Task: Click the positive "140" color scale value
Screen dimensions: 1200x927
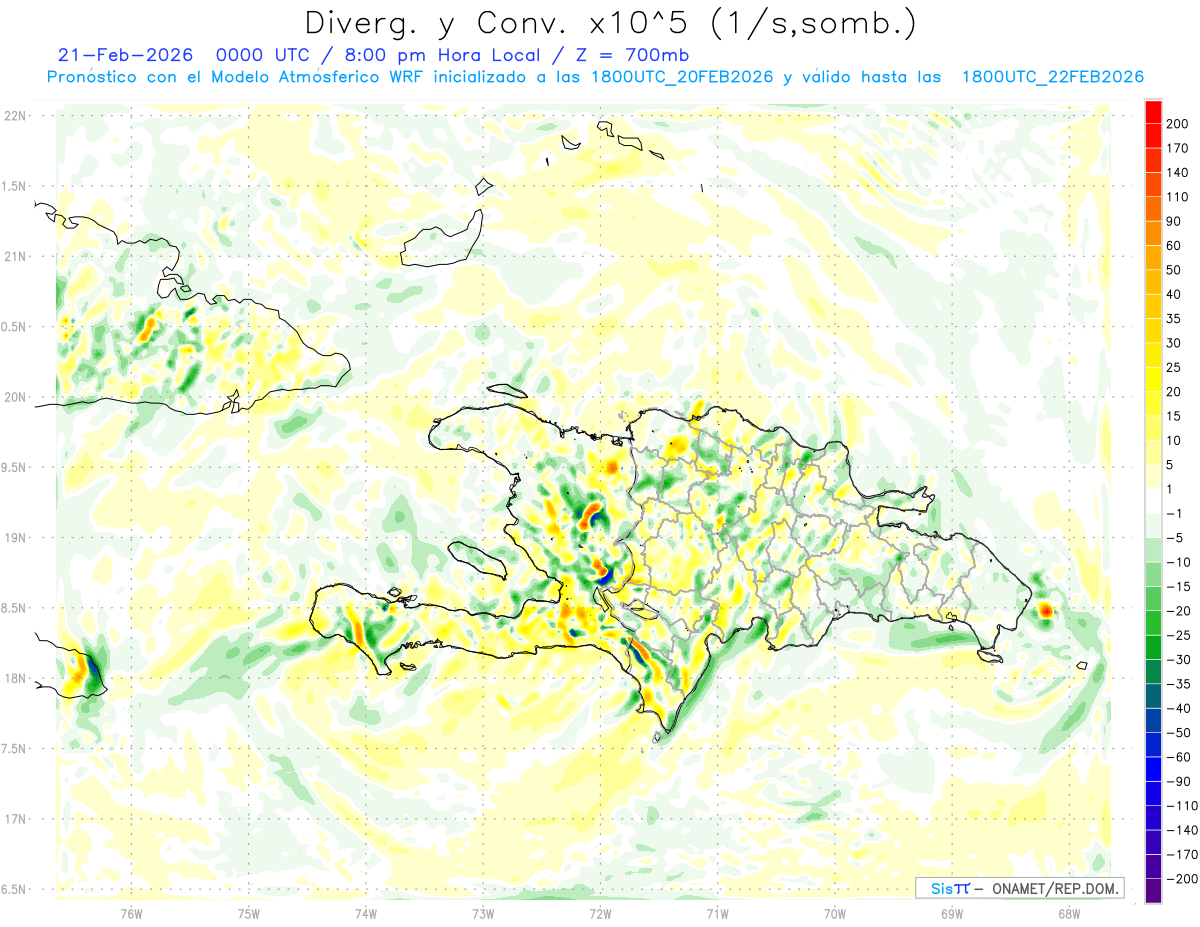Action: [x=1178, y=172]
